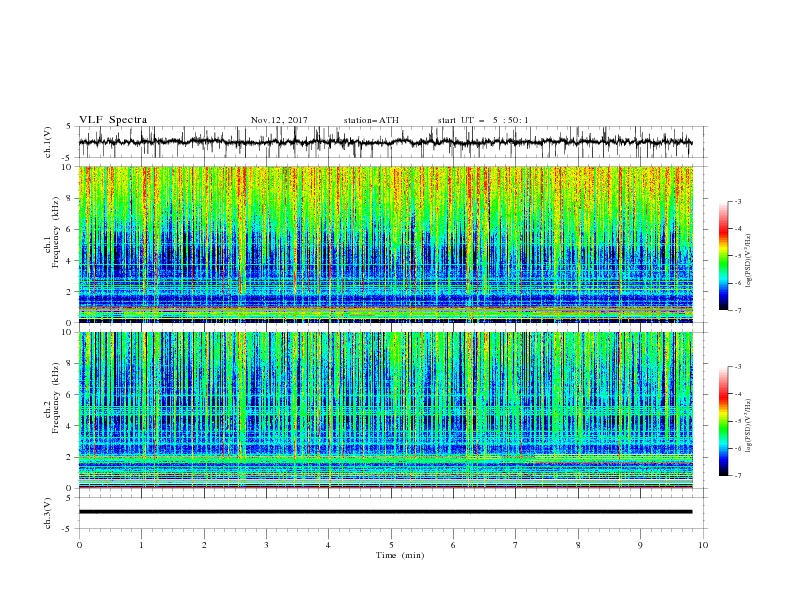Click the 'start UT = 5 :50: 1' text
The height and width of the screenshot is (612, 792).
coord(483,120)
